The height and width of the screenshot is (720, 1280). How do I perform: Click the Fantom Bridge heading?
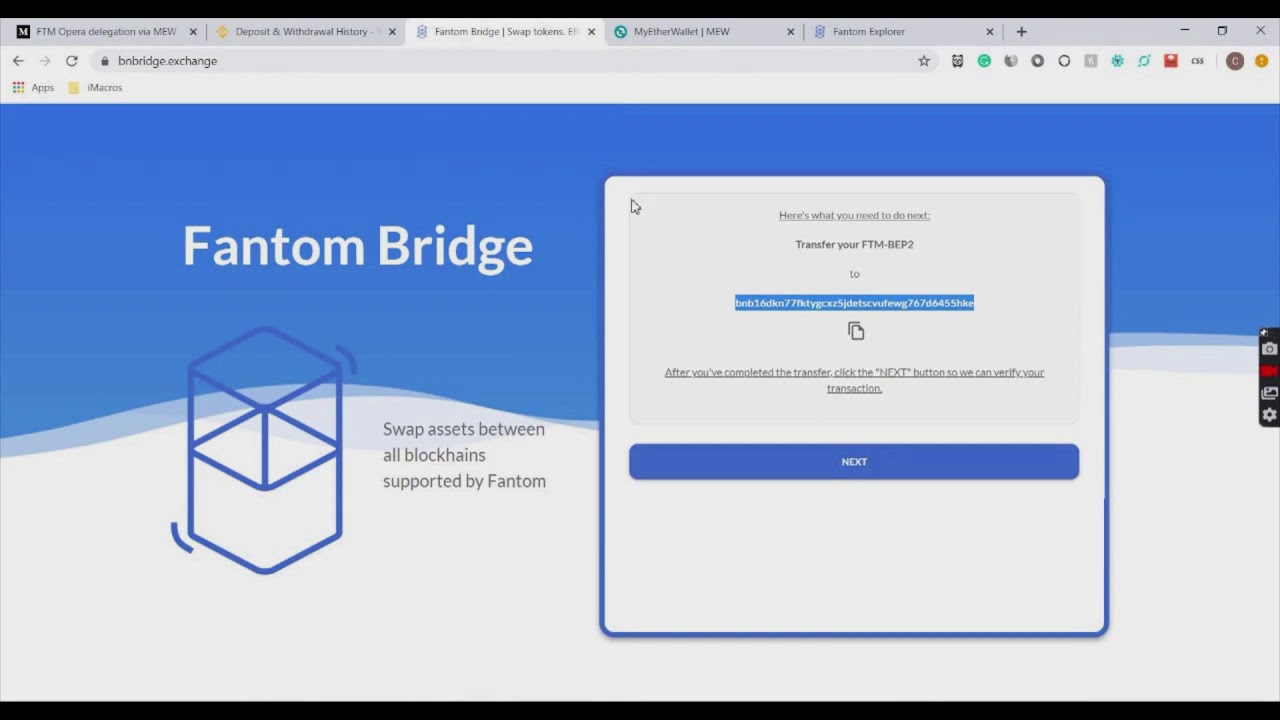click(x=358, y=246)
